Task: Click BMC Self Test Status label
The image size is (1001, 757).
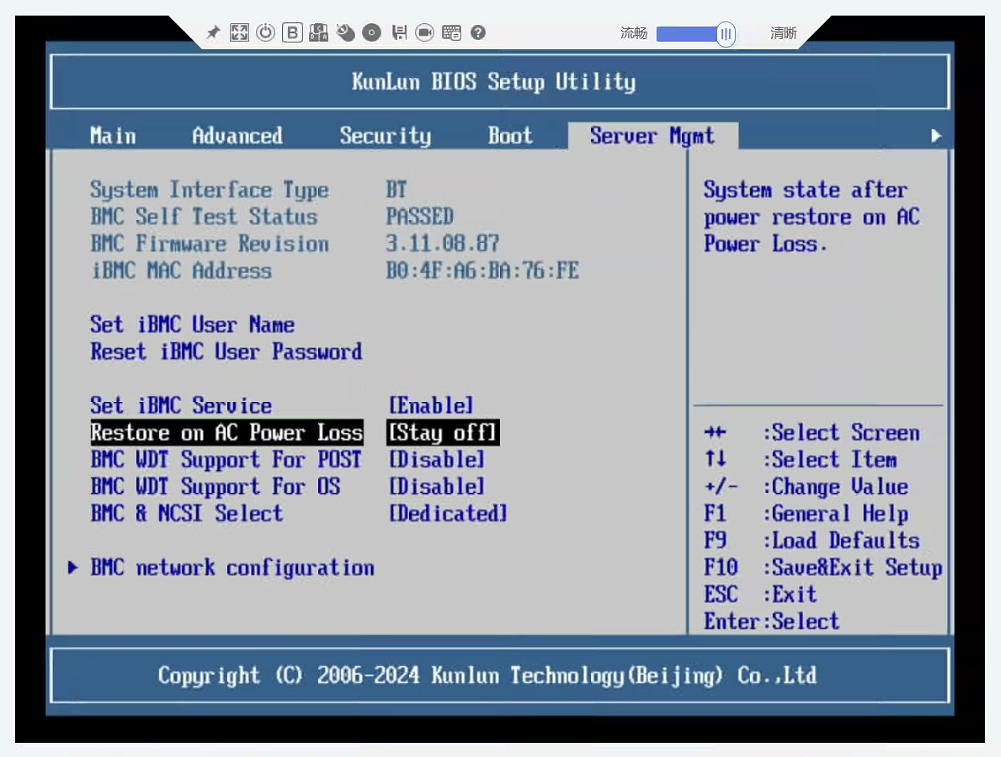Action: point(204,216)
